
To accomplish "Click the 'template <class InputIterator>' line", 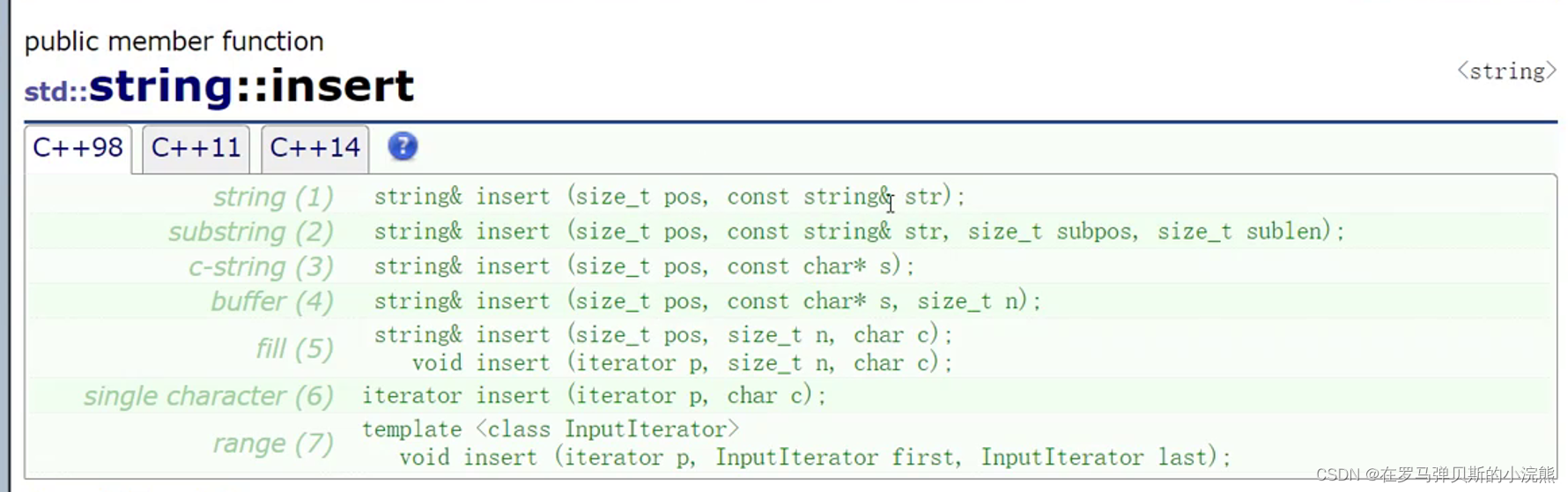I will click(551, 429).
